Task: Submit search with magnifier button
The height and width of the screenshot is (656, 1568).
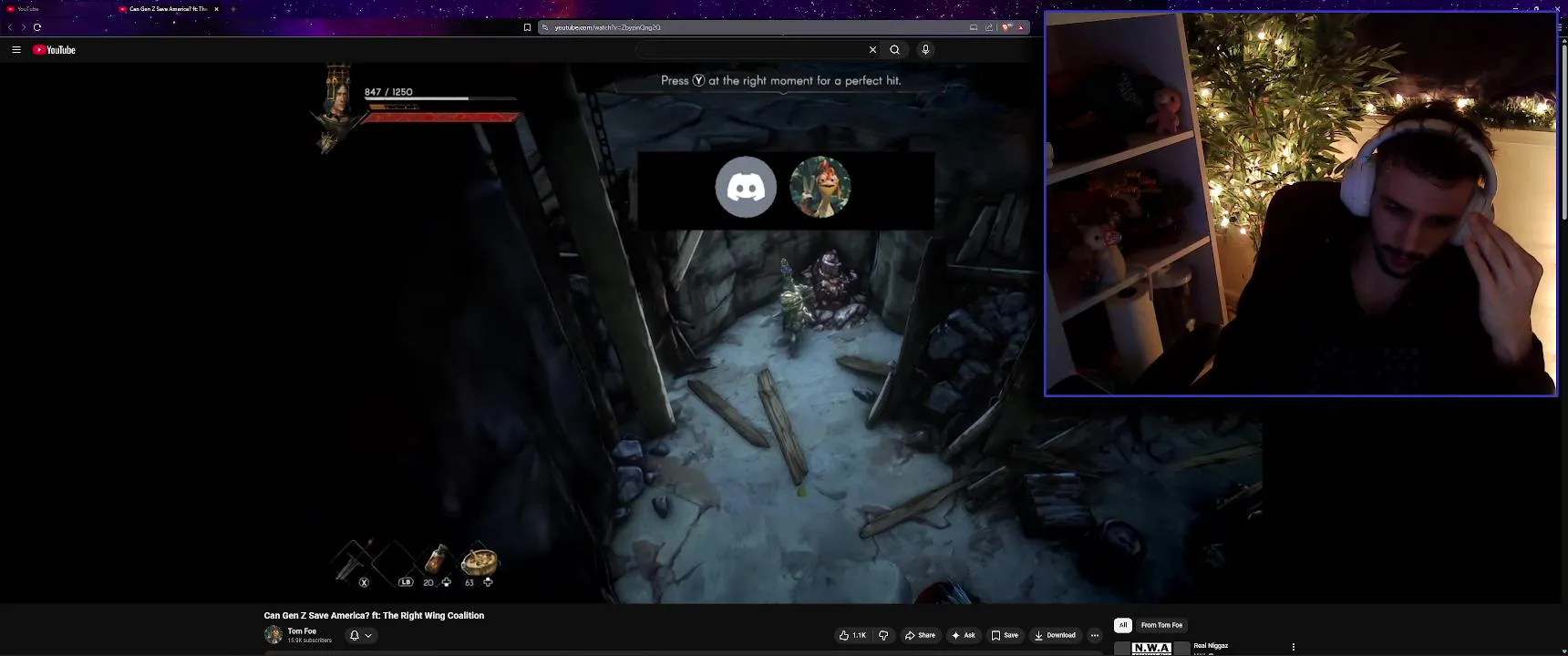Action: point(895,50)
